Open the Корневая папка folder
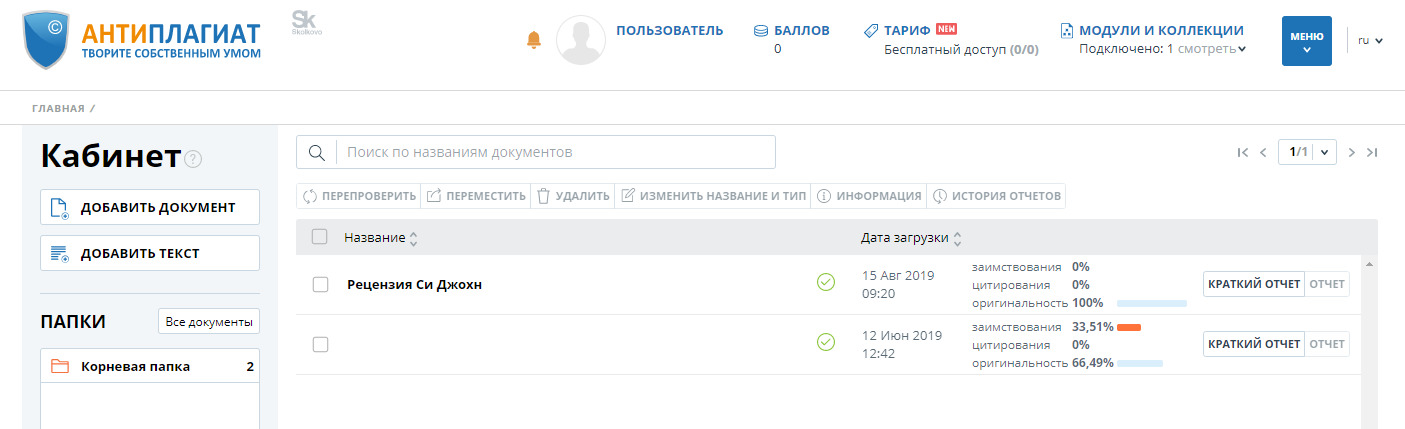This screenshot has width=1405, height=429. (135, 367)
